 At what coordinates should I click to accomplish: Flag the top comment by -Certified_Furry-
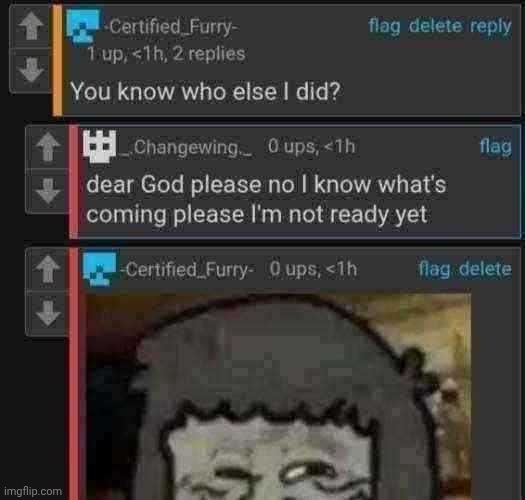pyautogui.click(x=384, y=26)
